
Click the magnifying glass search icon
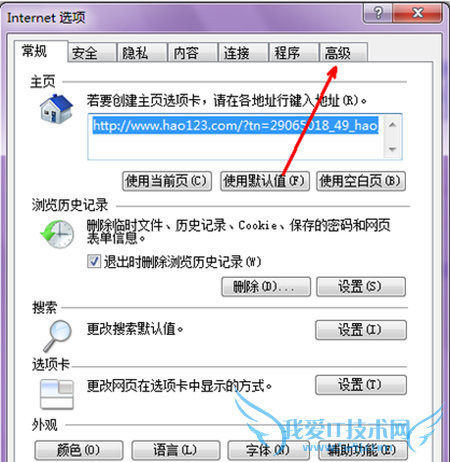click(x=57, y=336)
